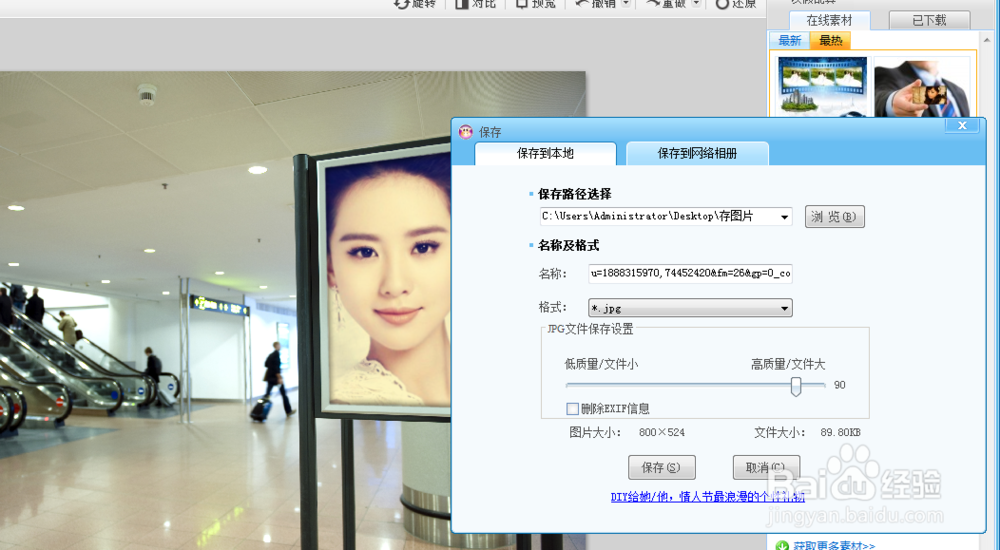1000x550 pixels.
Task: Switch to the 保存到网络相册 tab
Action: pyautogui.click(x=697, y=154)
